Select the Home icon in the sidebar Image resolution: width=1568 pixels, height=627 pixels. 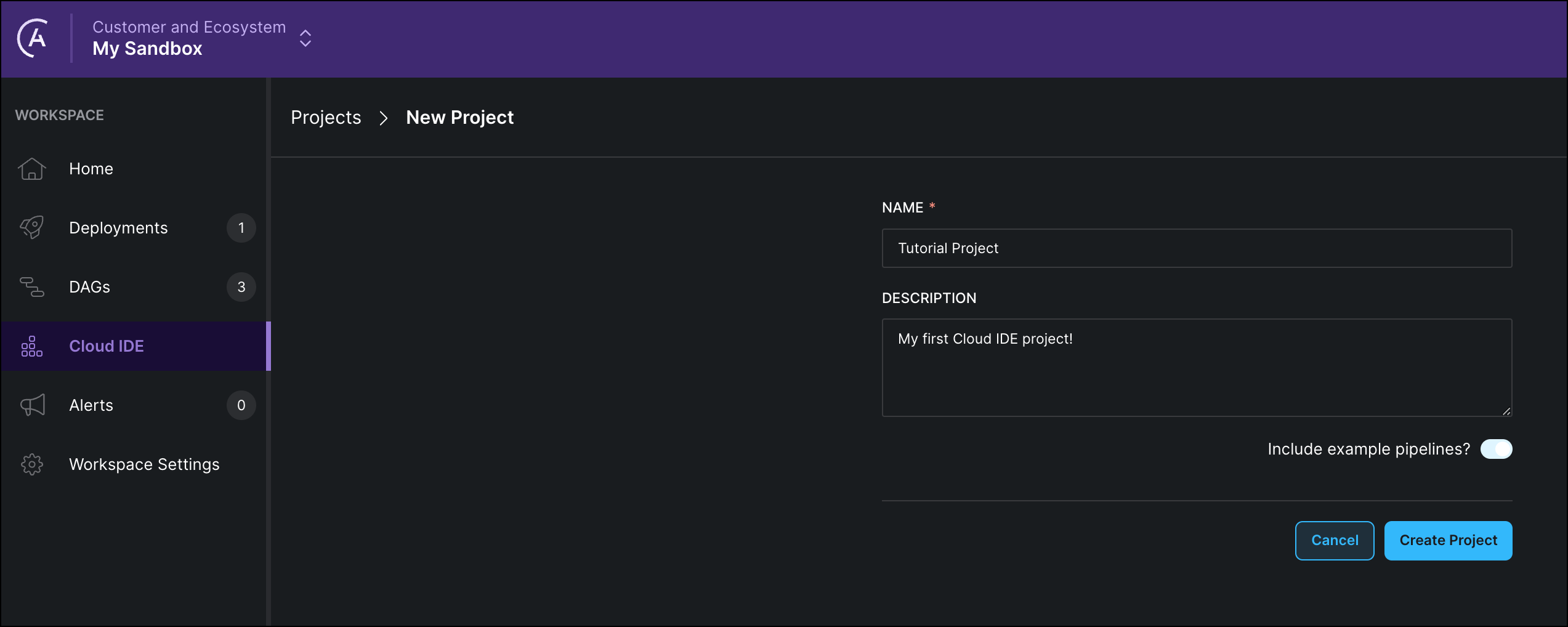pyautogui.click(x=32, y=168)
